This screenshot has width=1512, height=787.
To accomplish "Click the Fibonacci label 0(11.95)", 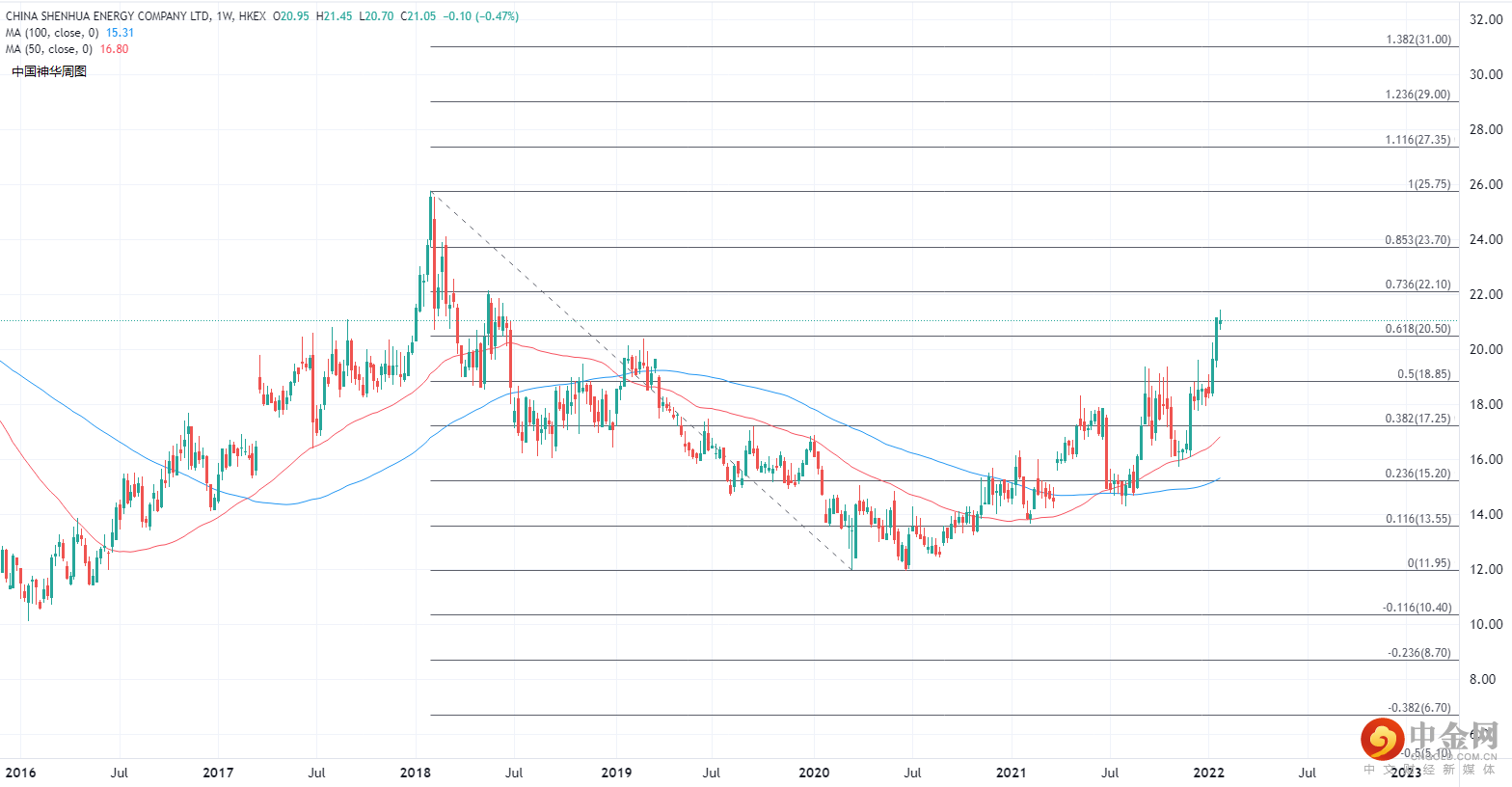I will click(1429, 563).
